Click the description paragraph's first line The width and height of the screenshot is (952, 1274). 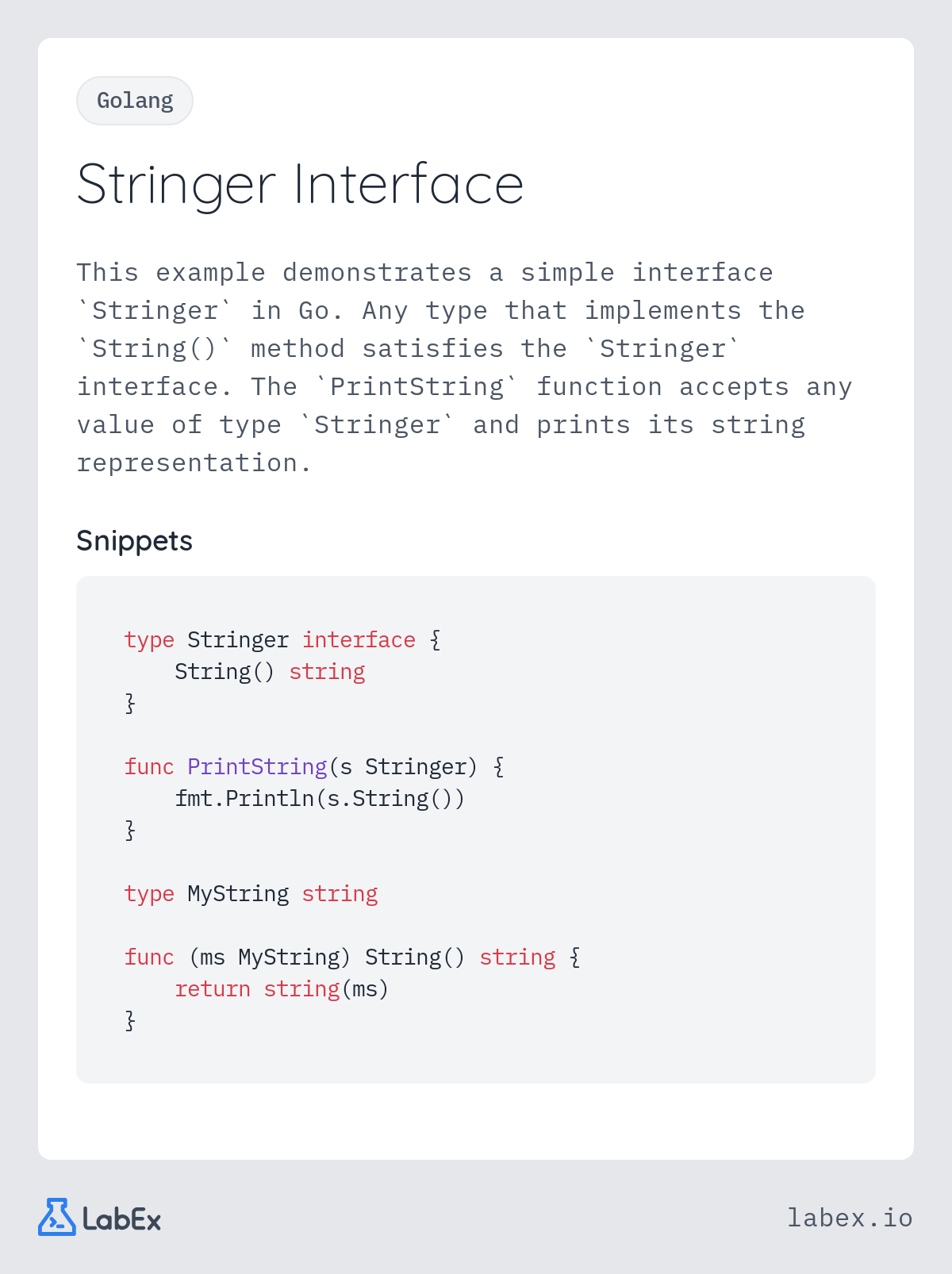(x=424, y=273)
